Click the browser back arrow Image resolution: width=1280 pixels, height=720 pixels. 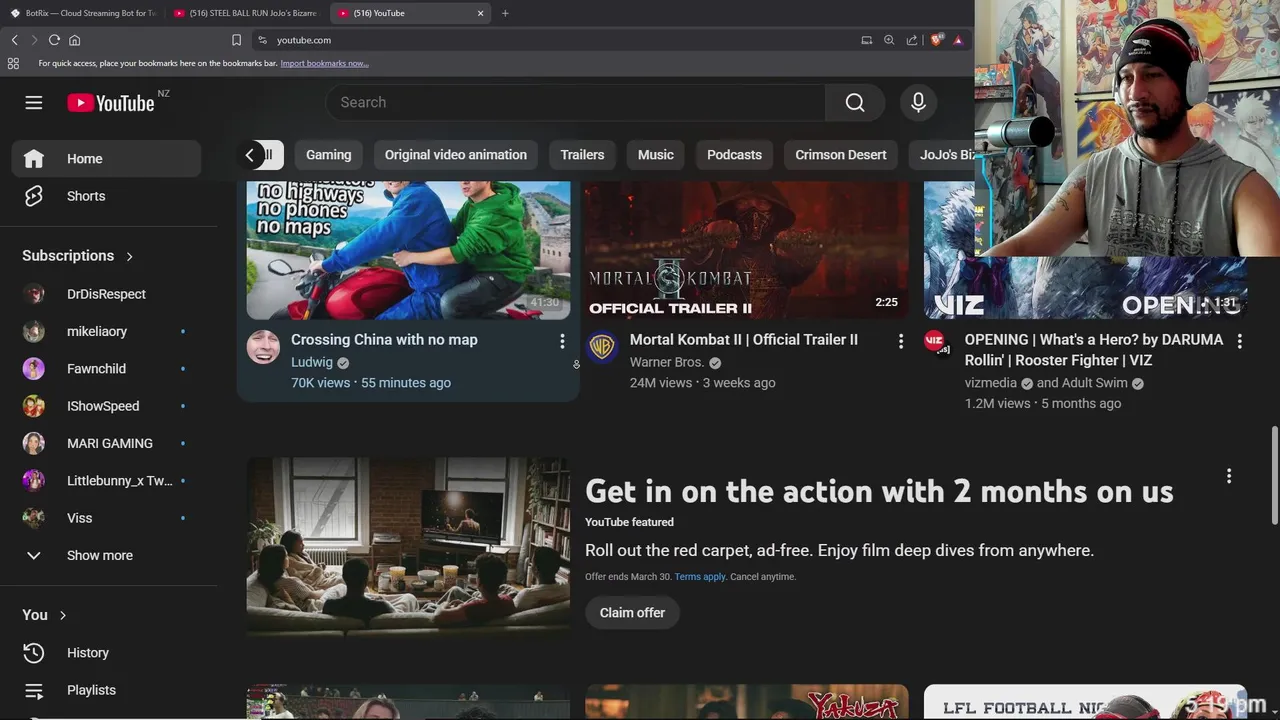tap(14, 40)
